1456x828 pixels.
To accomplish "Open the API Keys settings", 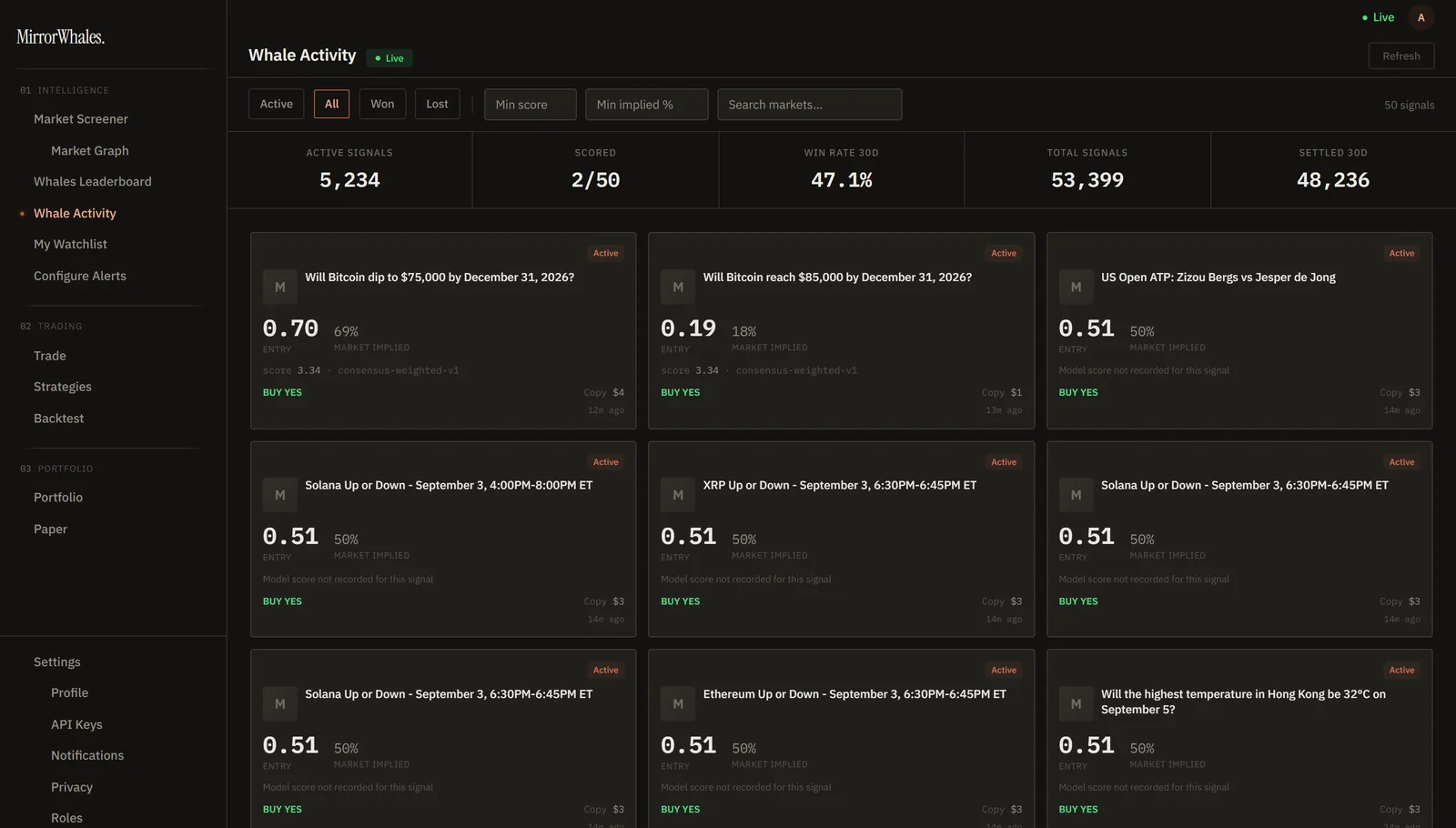I will tap(76, 724).
